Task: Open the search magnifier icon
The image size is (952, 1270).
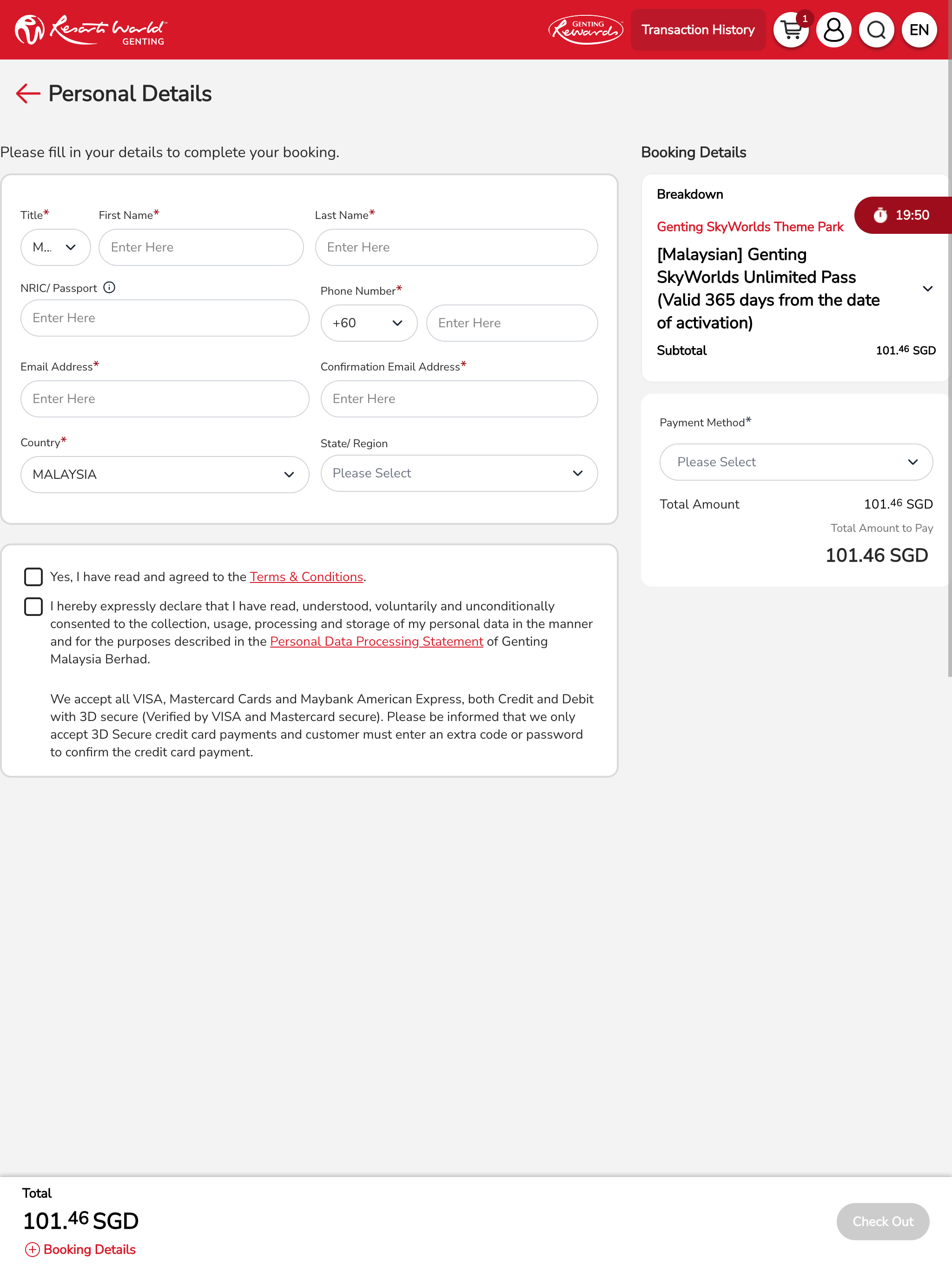Action: click(876, 30)
